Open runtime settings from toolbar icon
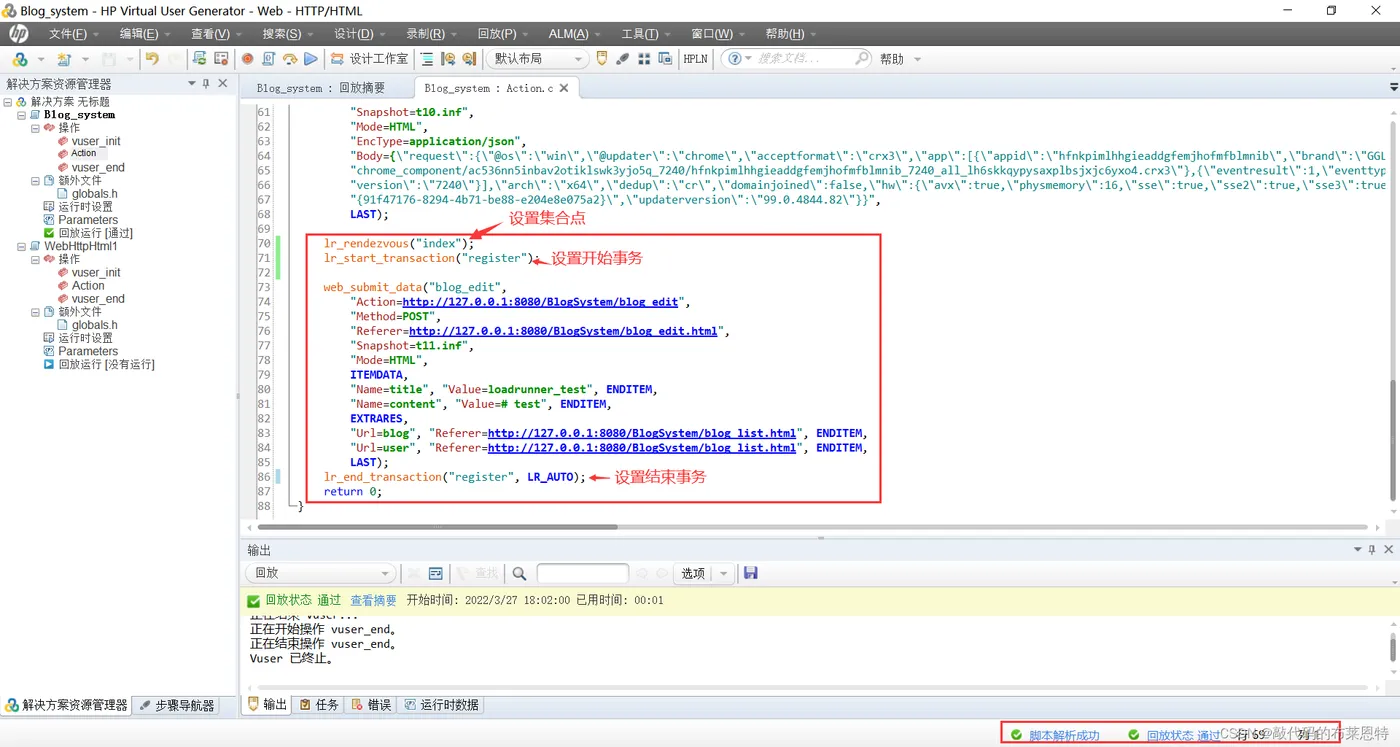 pos(221,59)
